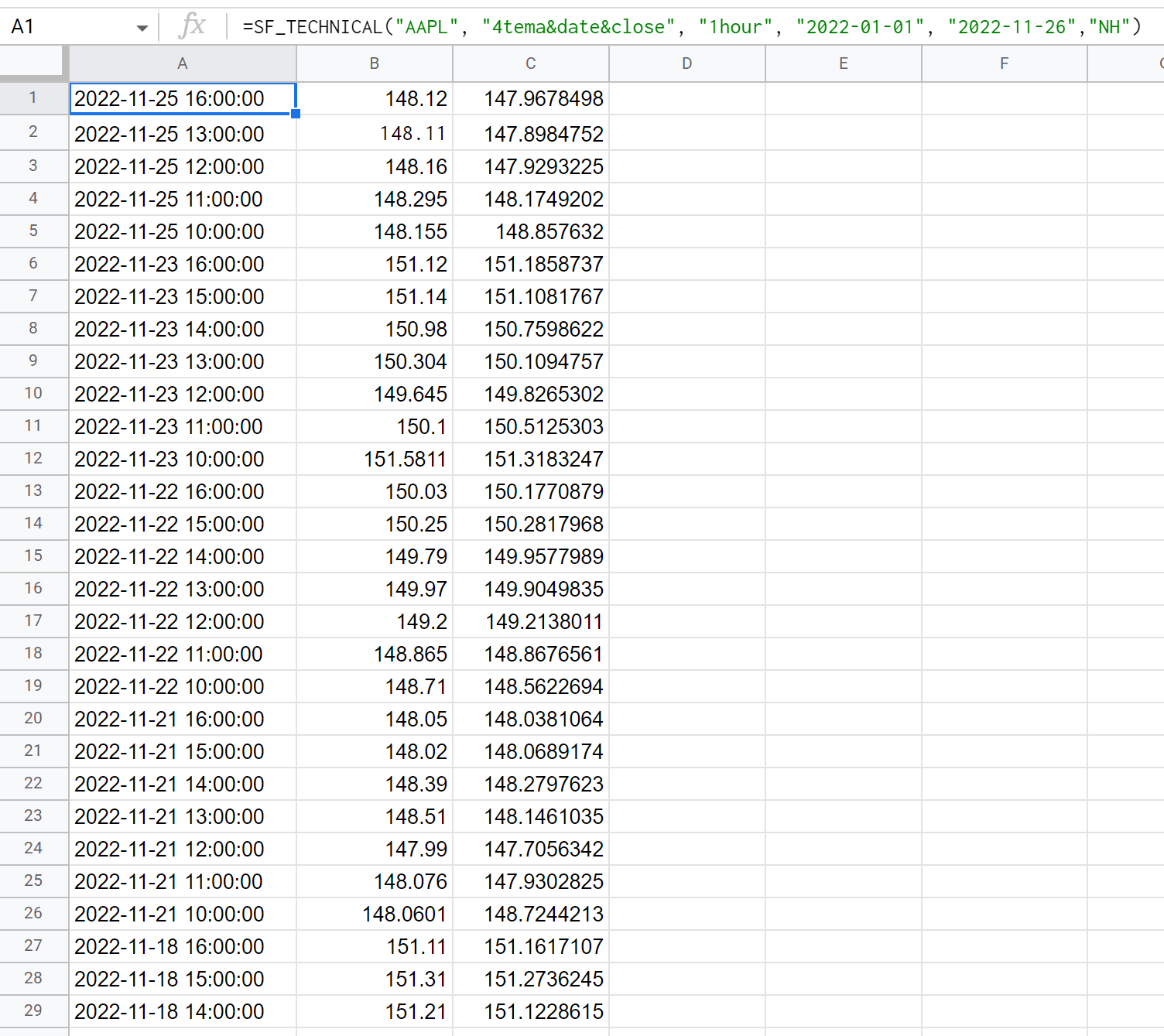1164x1036 pixels.
Task: Select column E header
Action: click(844, 63)
